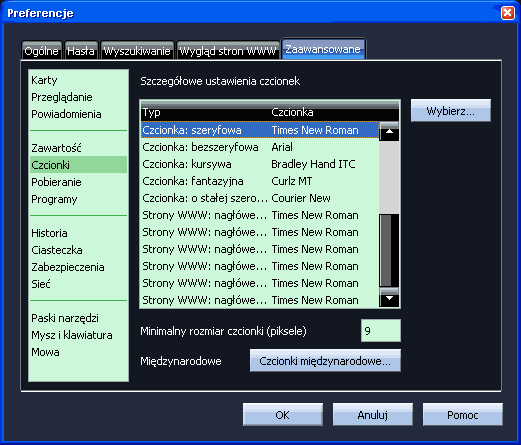Select the highlighted Czcionki sidebar entry
Viewport: 521px width, 445px height.
[x=78, y=165]
